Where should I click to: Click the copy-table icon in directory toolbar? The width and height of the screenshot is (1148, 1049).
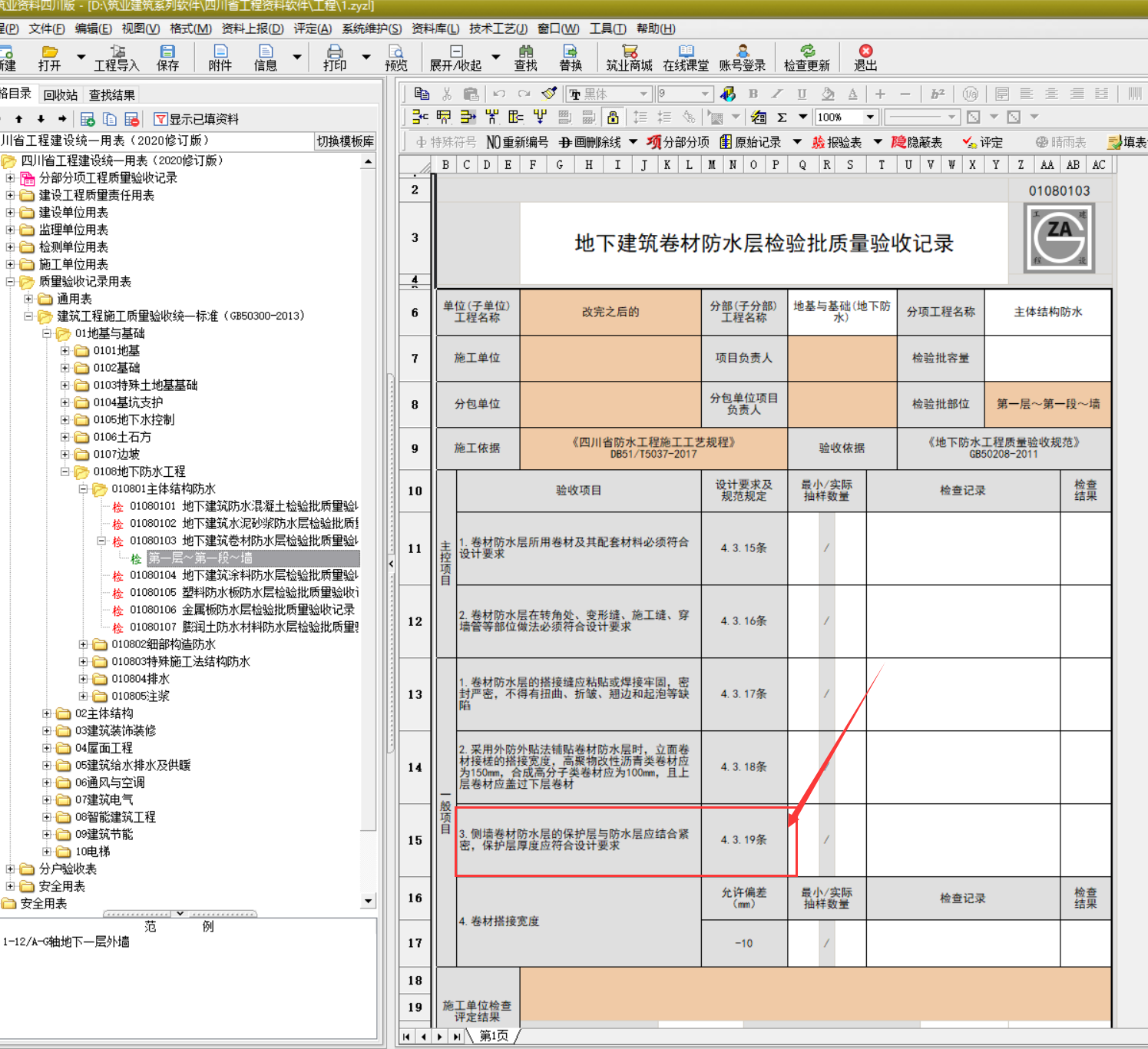[x=110, y=119]
